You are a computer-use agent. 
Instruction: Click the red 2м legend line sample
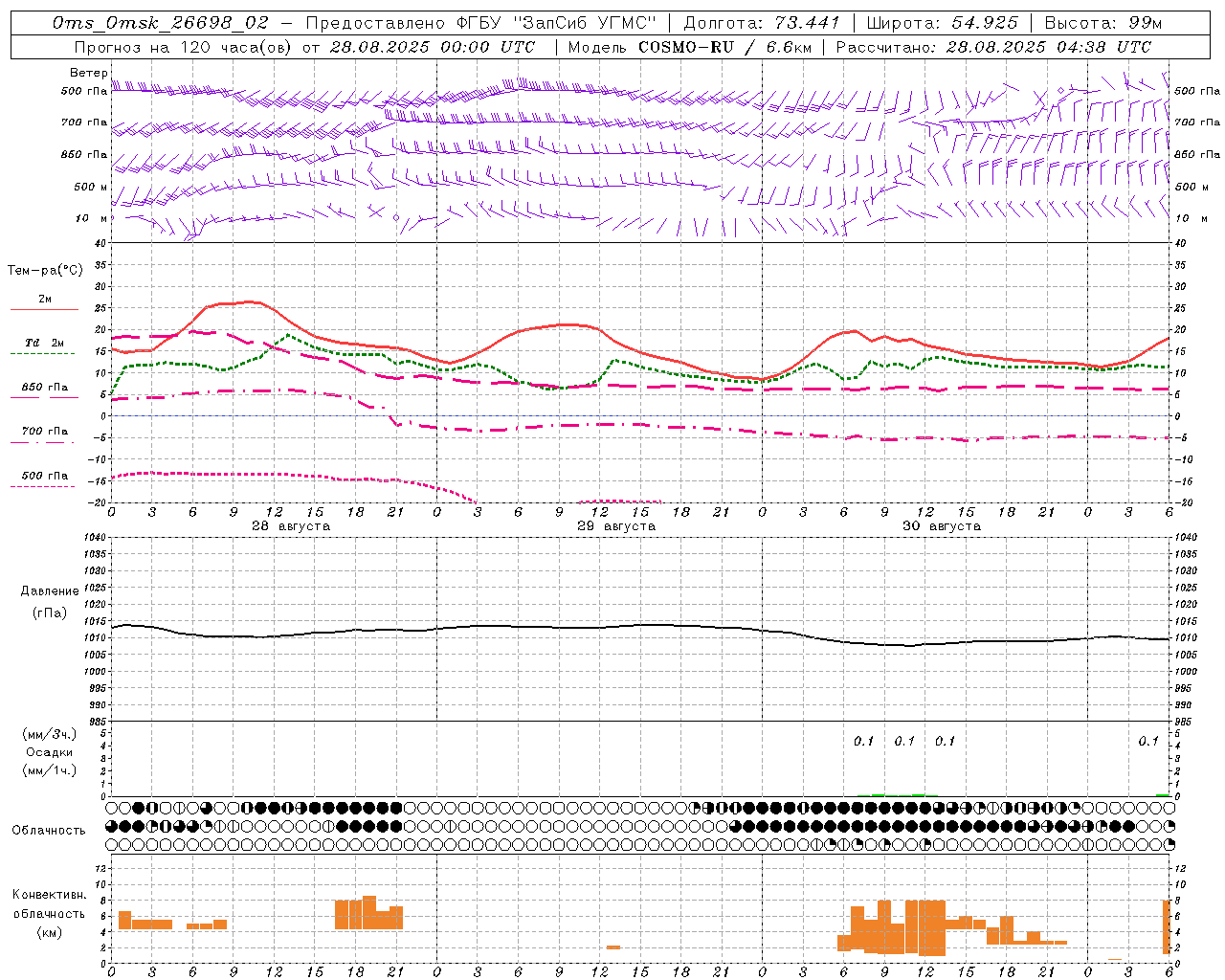tap(44, 310)
